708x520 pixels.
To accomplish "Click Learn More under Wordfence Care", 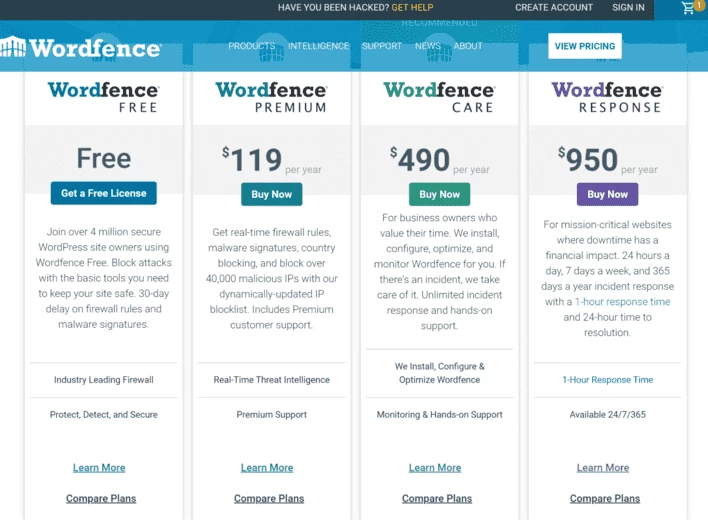I will point(435,468).
